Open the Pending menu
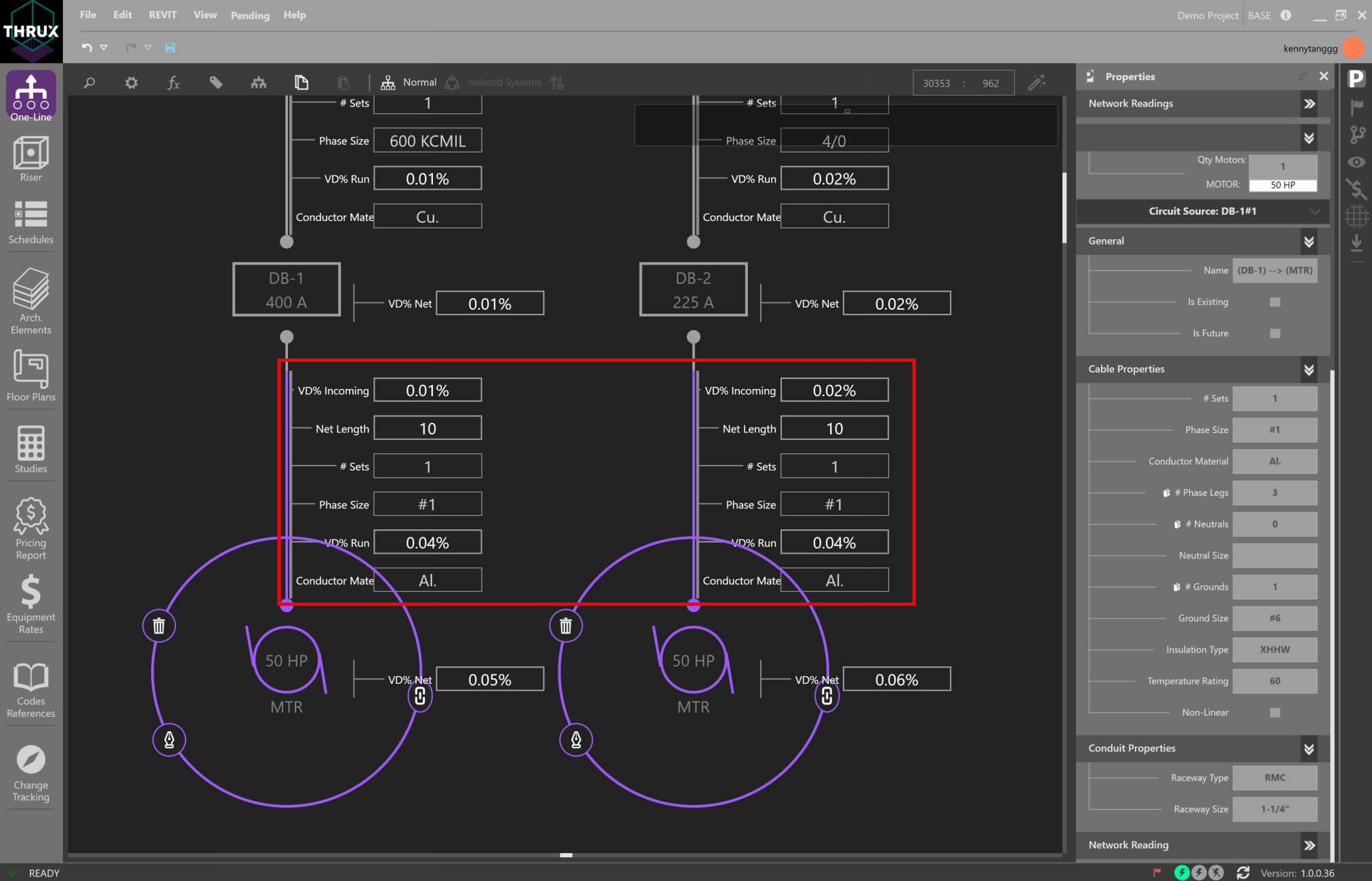 click(250, 15)
